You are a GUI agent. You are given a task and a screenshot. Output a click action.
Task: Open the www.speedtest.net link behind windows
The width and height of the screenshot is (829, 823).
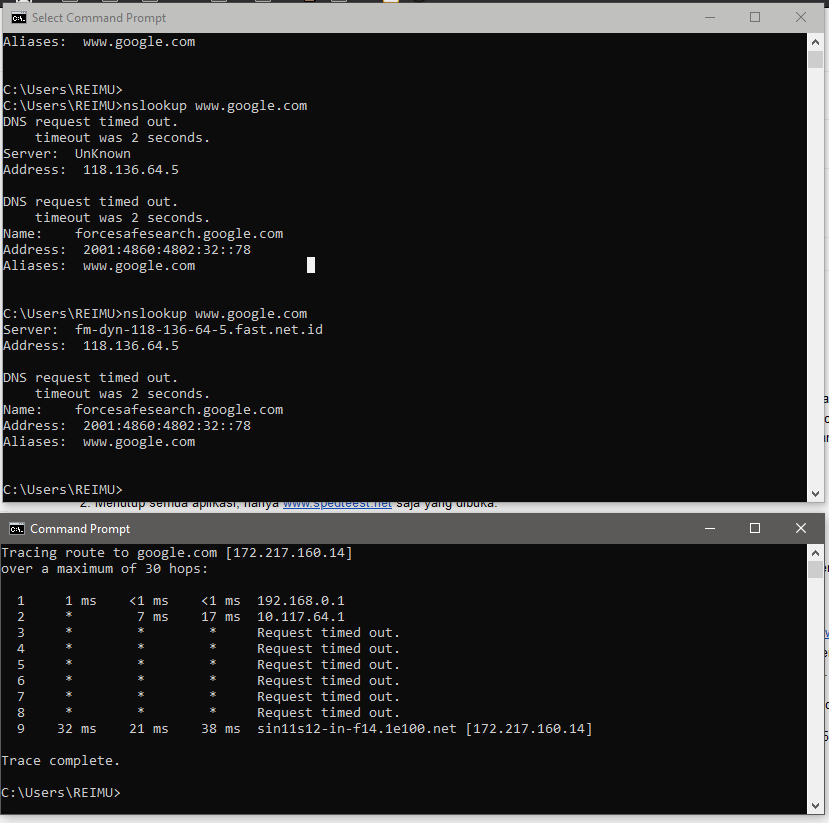point(337,504)
